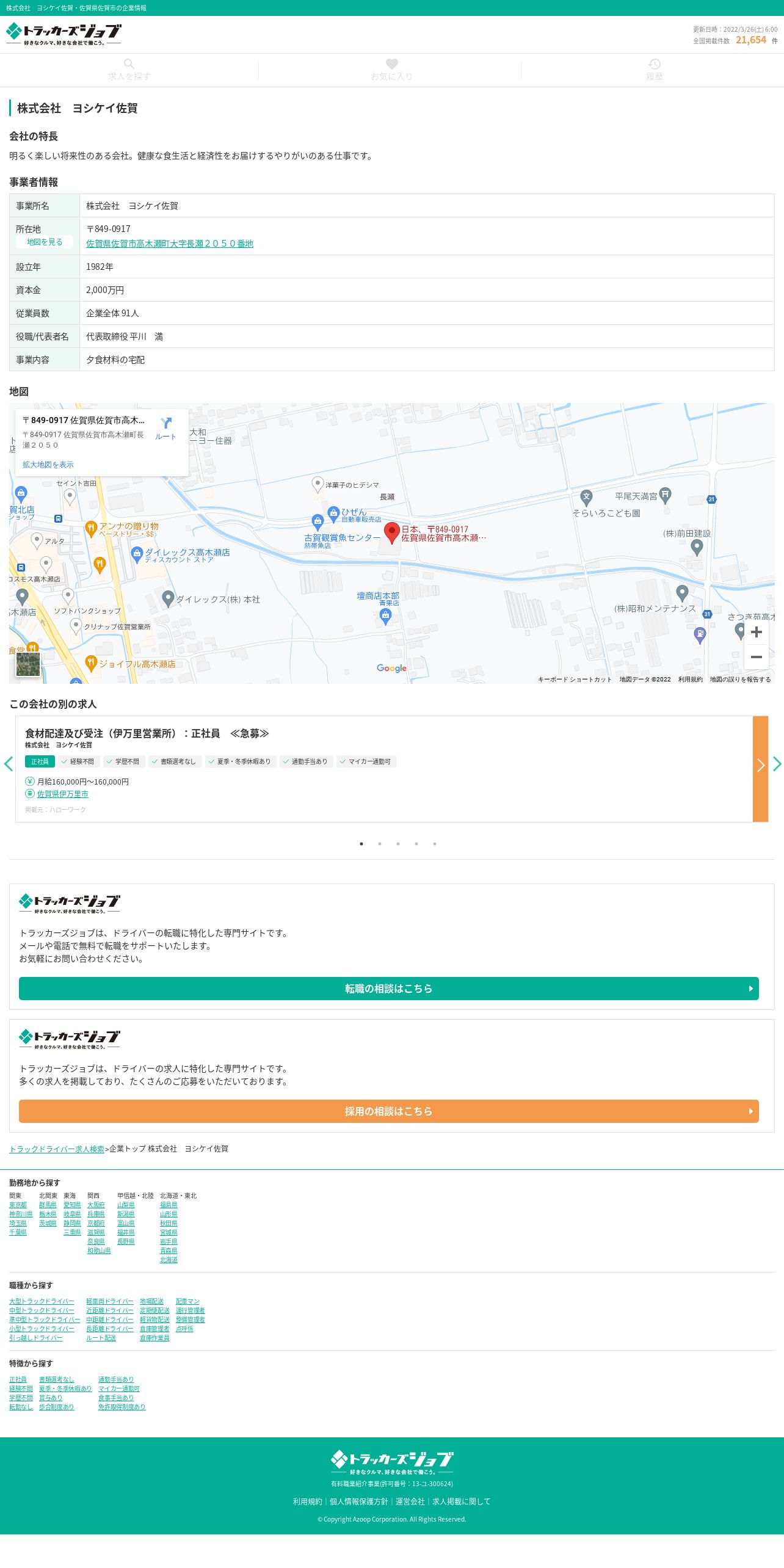This screenshot has height=1568, width=784.
Task: Open the 愛知県 area link
Action: pos(72,1205)
